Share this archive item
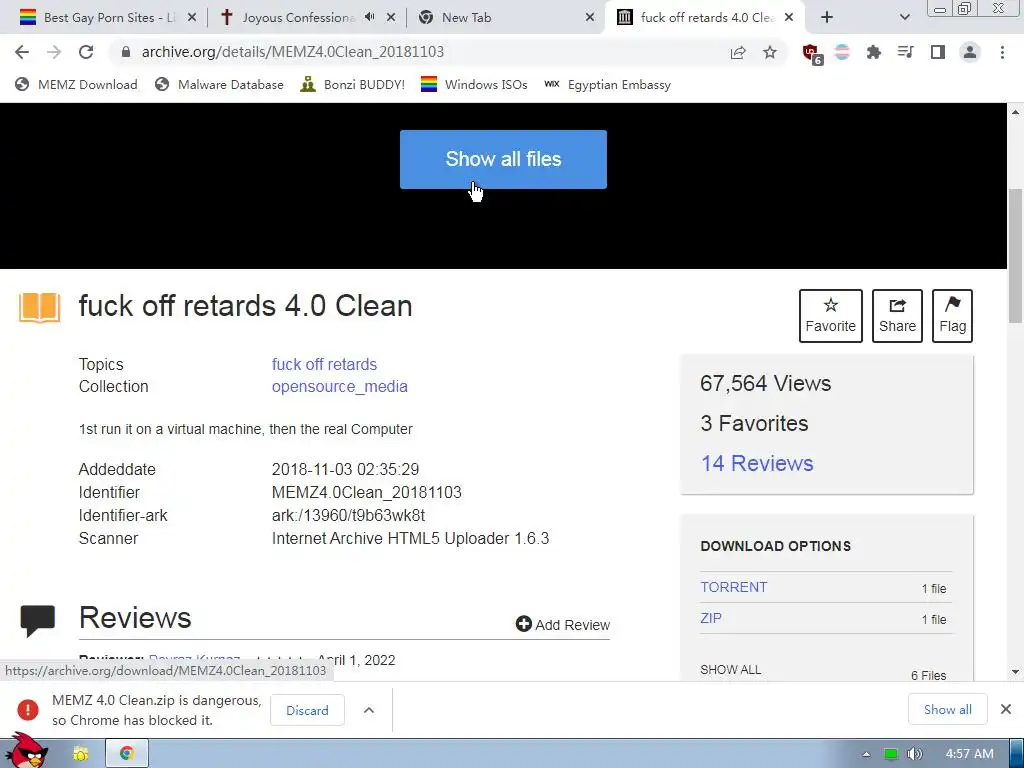Viewport: 1024px width, 768px height. pyautogui.click(x=897, y=316)
